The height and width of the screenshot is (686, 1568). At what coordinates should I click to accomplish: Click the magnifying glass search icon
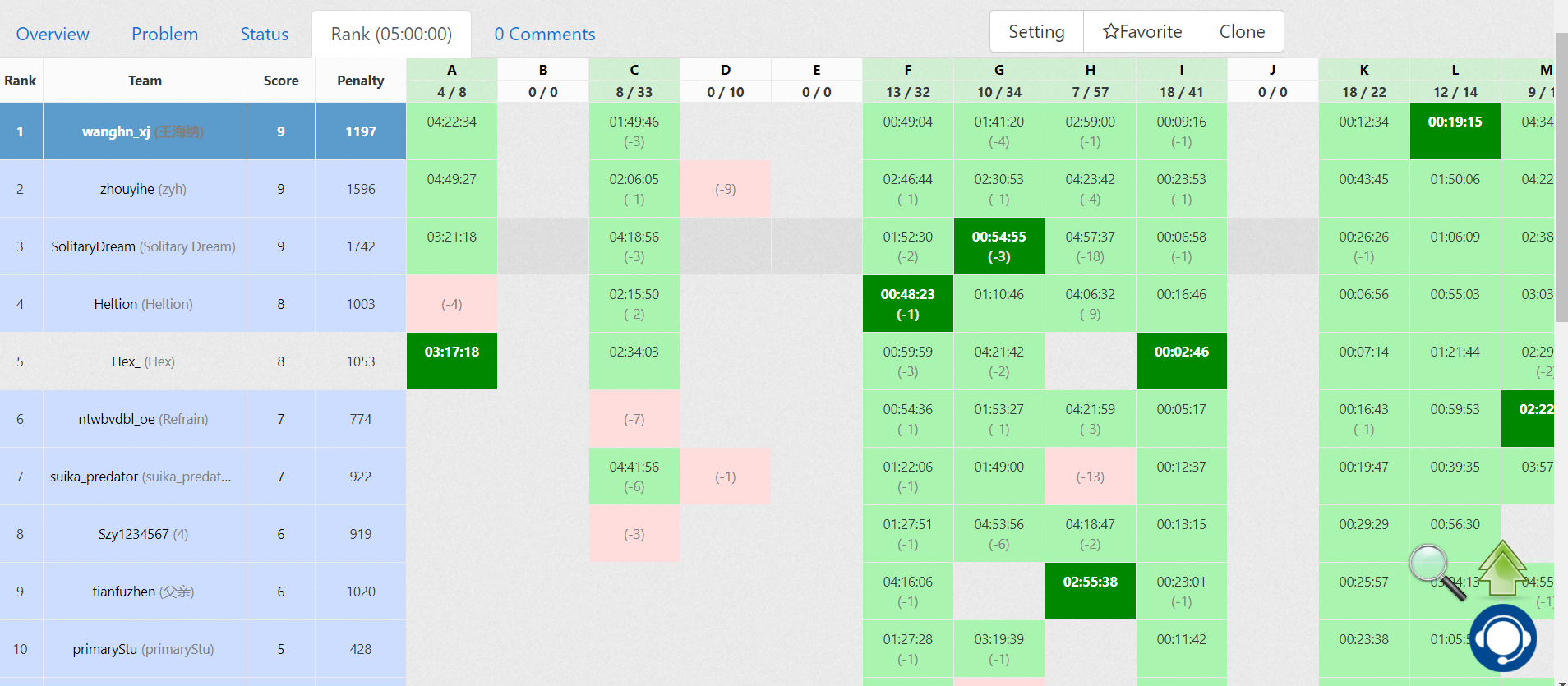tap(1435, 569)
